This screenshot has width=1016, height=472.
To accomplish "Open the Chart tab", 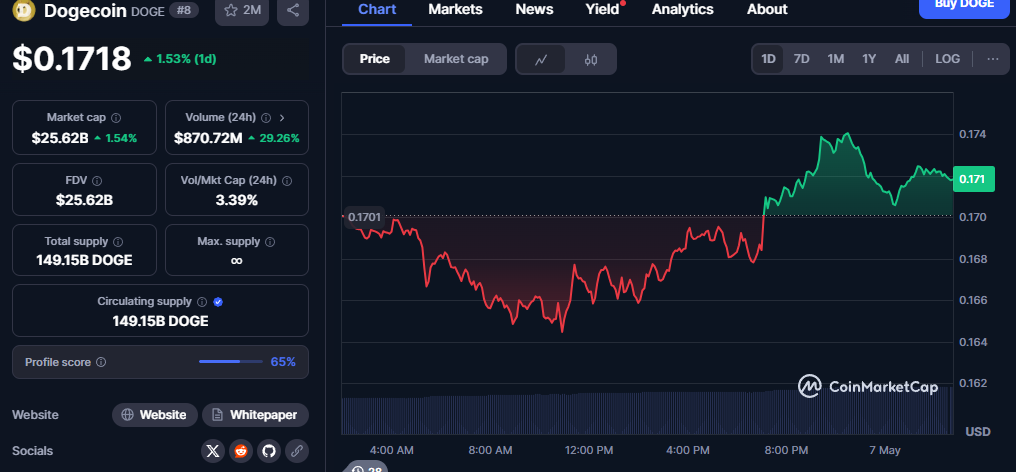I will (377, 10).
